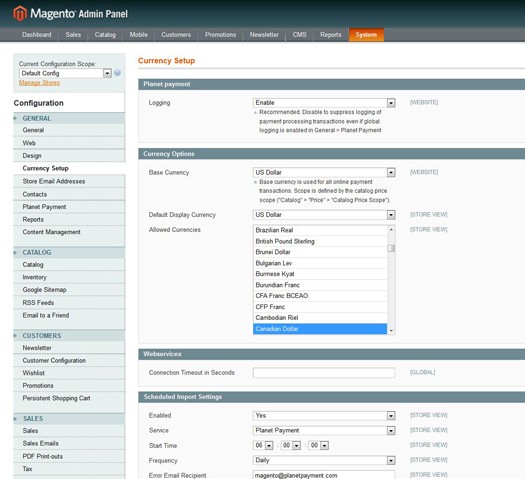525x479 pixels.
Task: Open the Promotions menu in top navigation
Action: click(x=220, y=35)
